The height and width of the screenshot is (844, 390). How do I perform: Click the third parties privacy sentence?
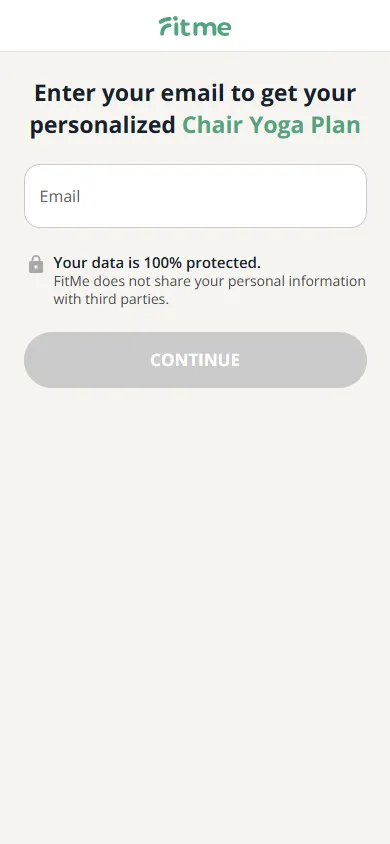point(209,290)
